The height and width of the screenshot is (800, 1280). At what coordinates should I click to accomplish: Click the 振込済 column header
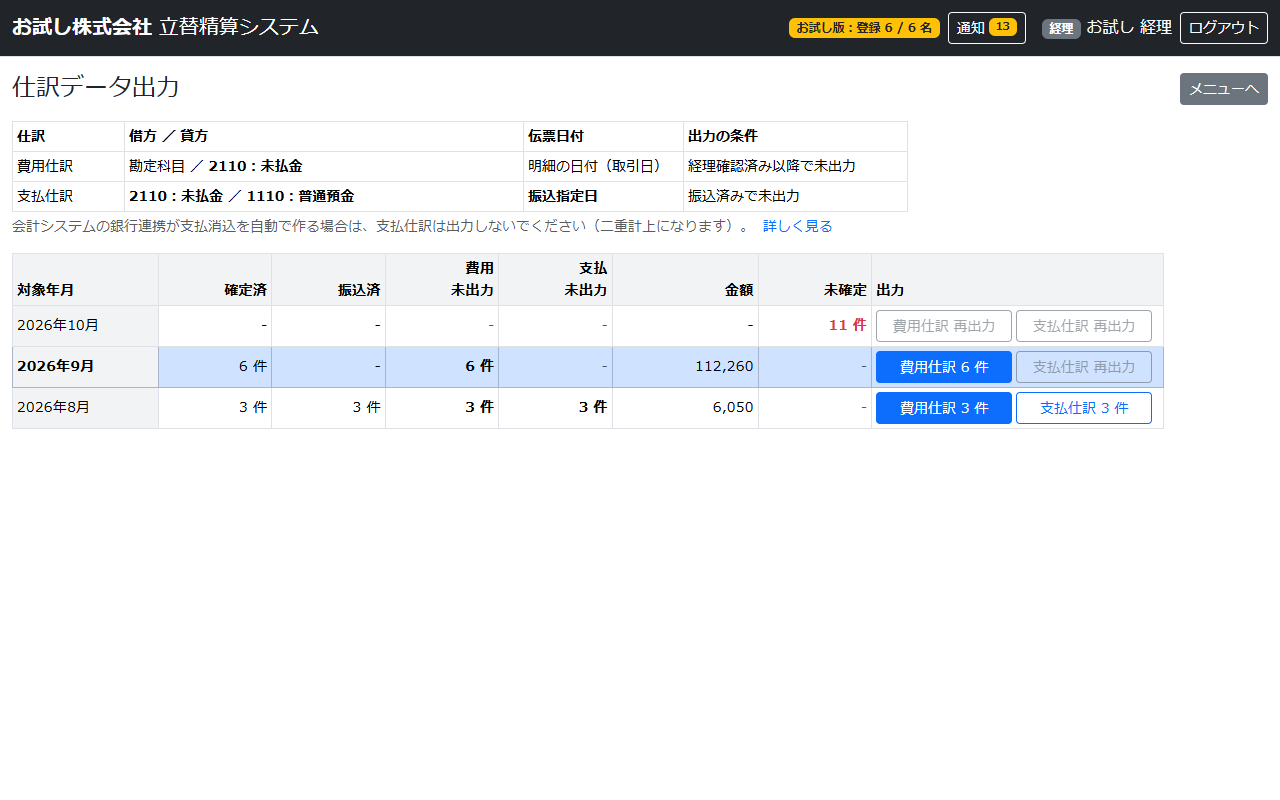point(328,280)
